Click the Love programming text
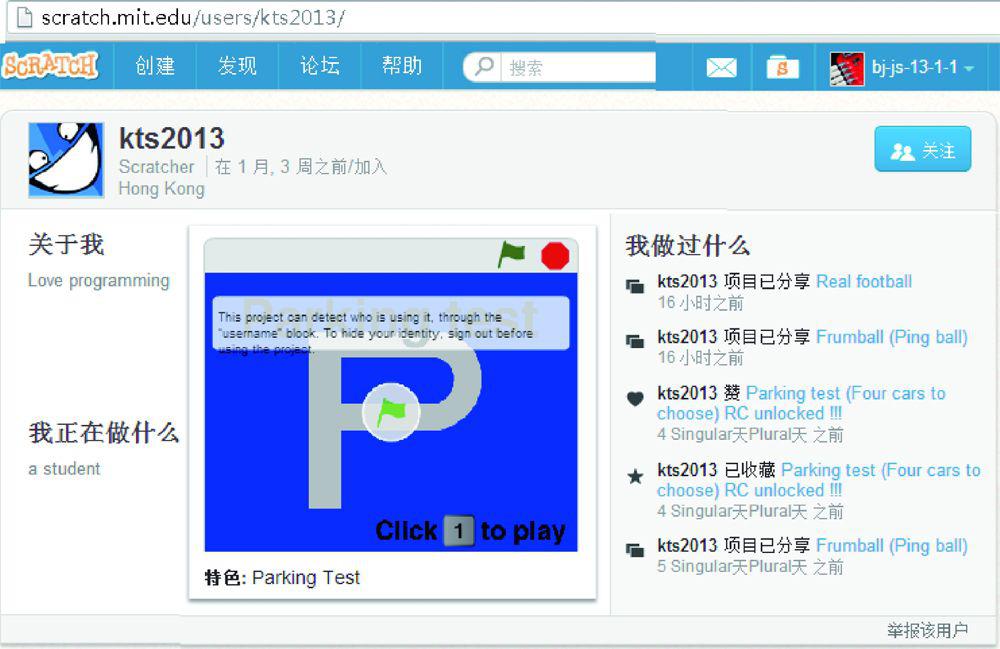This screenshot has width=1000, height=649. tap(99, 281)
